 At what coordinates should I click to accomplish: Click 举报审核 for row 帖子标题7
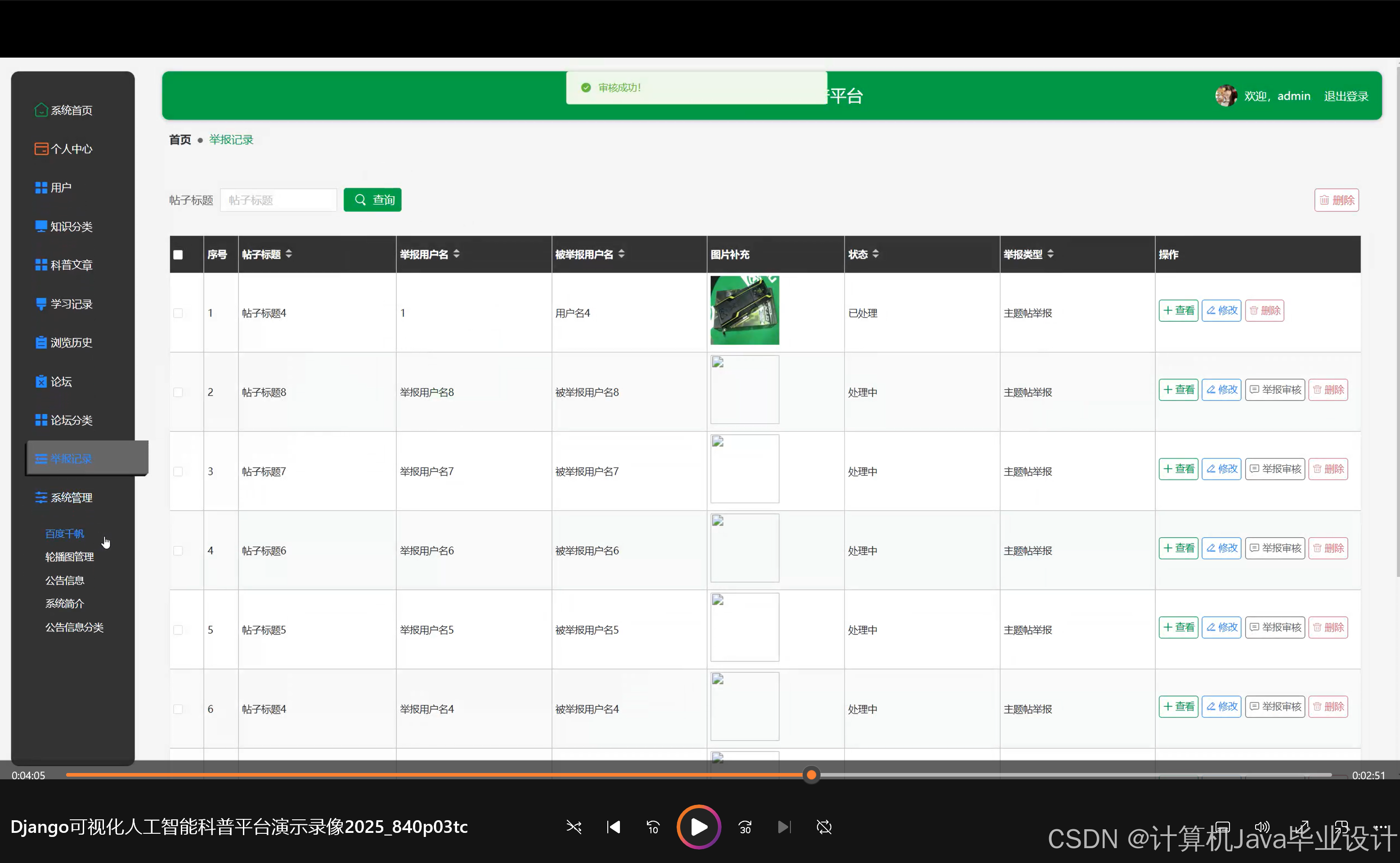pyautogui.click(x=1275, y=469)
